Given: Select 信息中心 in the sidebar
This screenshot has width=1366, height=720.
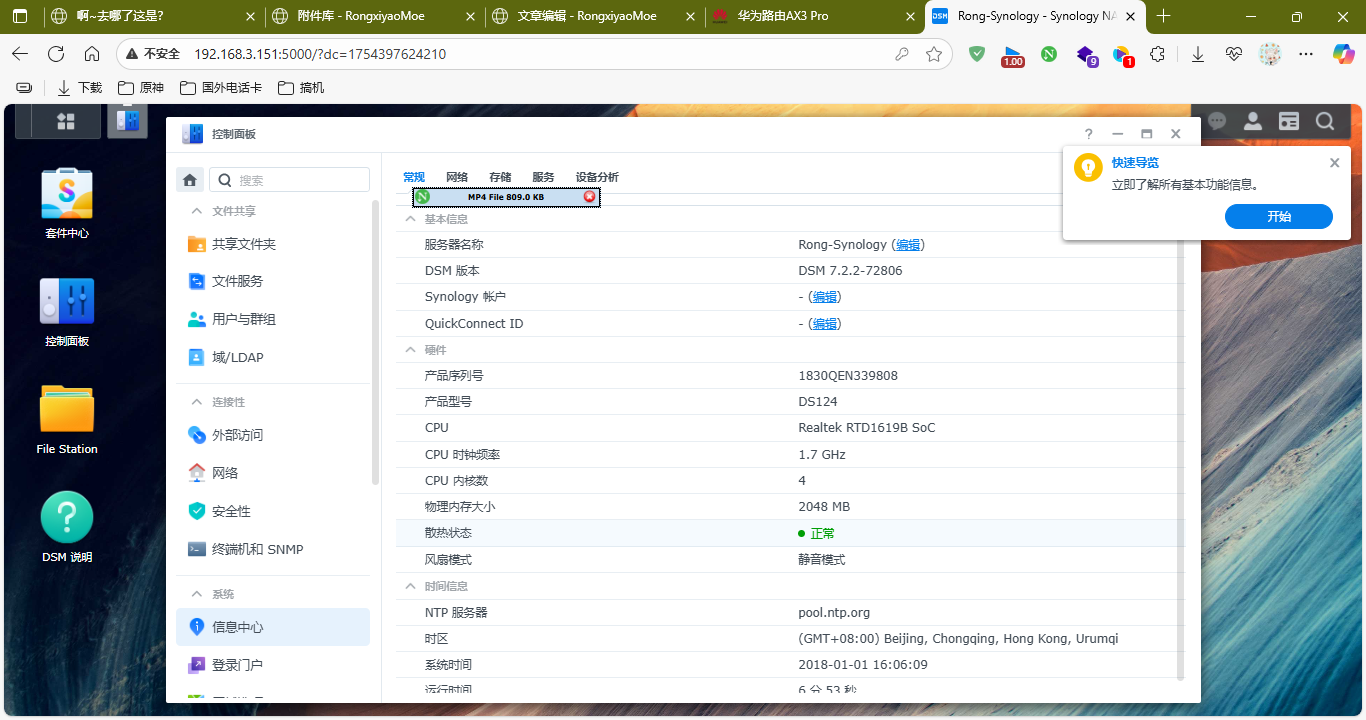Looking at the screenshot, I should (273, 627).
